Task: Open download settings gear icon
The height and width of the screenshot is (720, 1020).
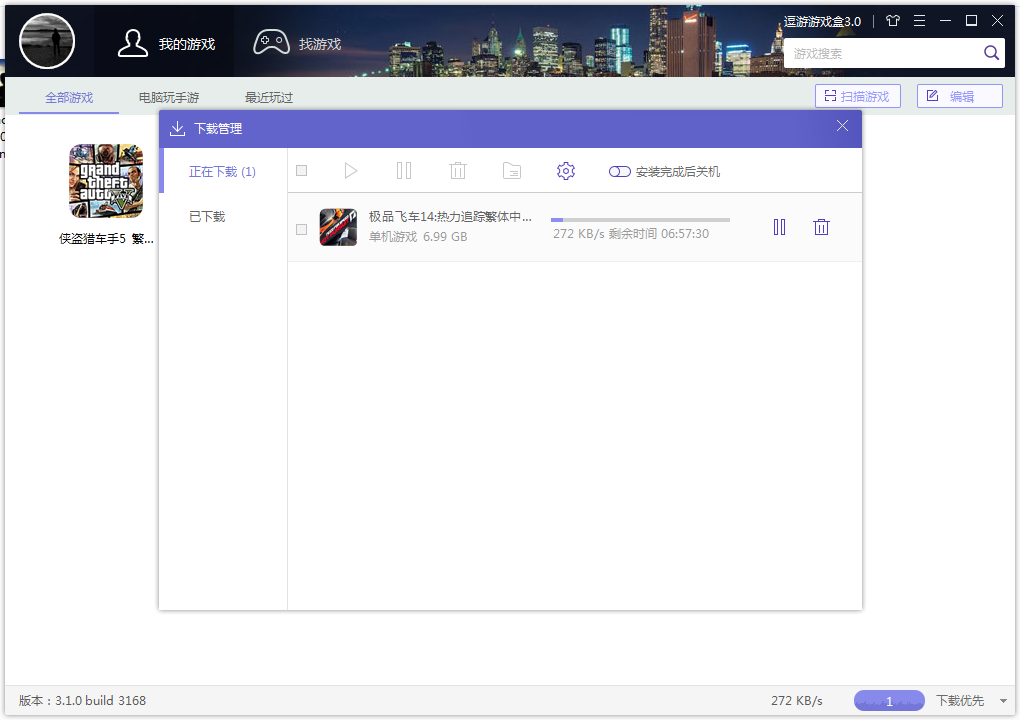Action: pyautogui.click(x=566, y=171)
